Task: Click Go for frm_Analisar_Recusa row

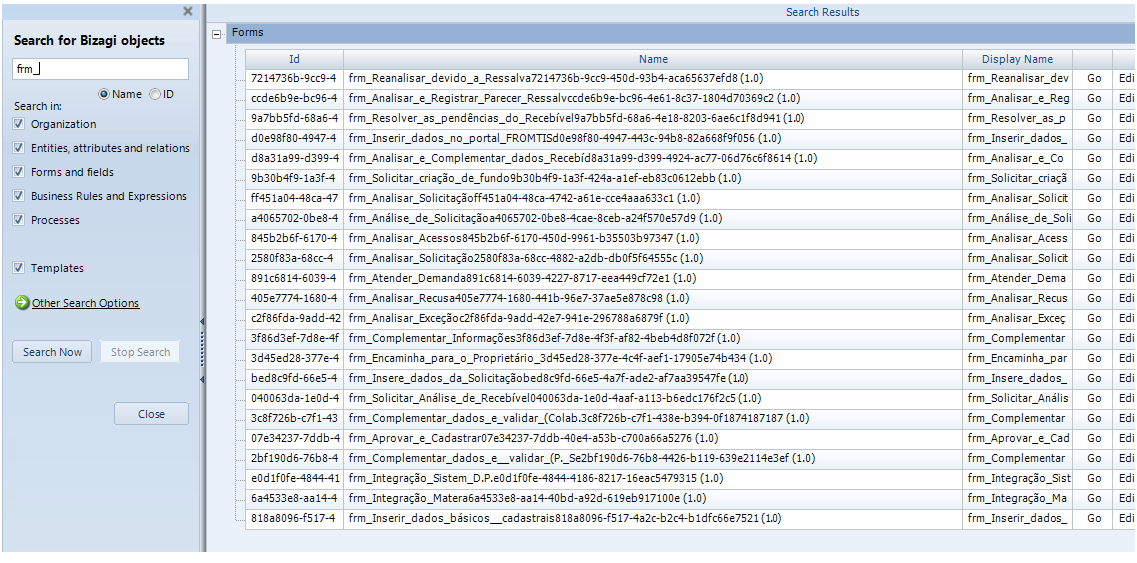Action: point(1093,298)
